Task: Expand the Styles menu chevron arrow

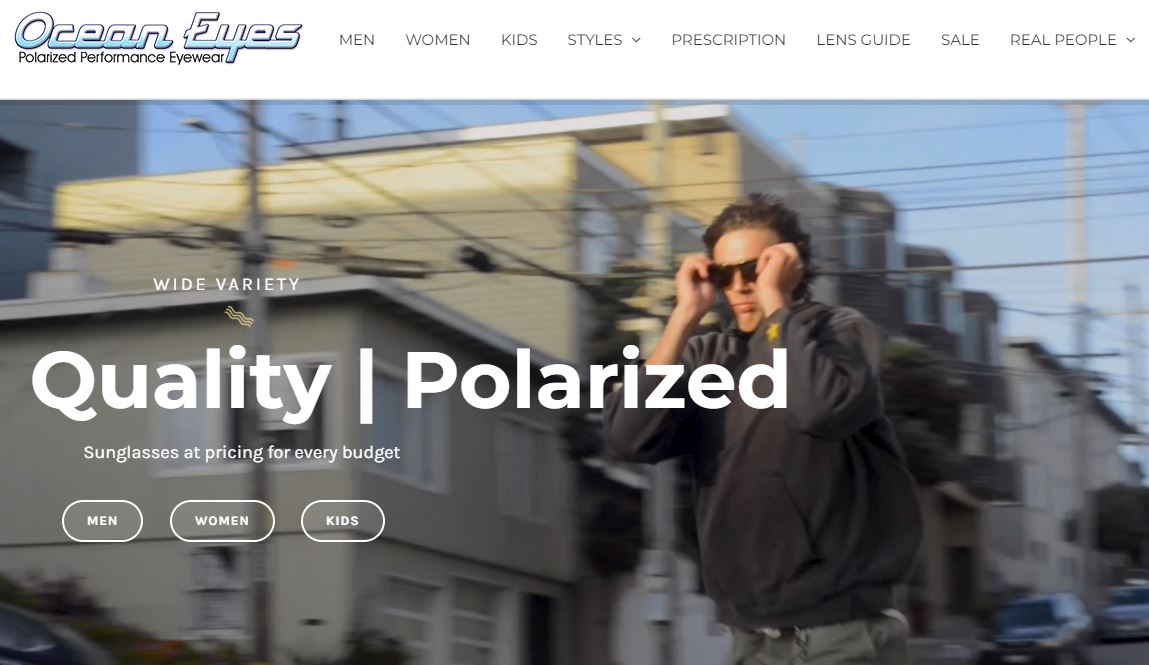Action: click(636, 40)
